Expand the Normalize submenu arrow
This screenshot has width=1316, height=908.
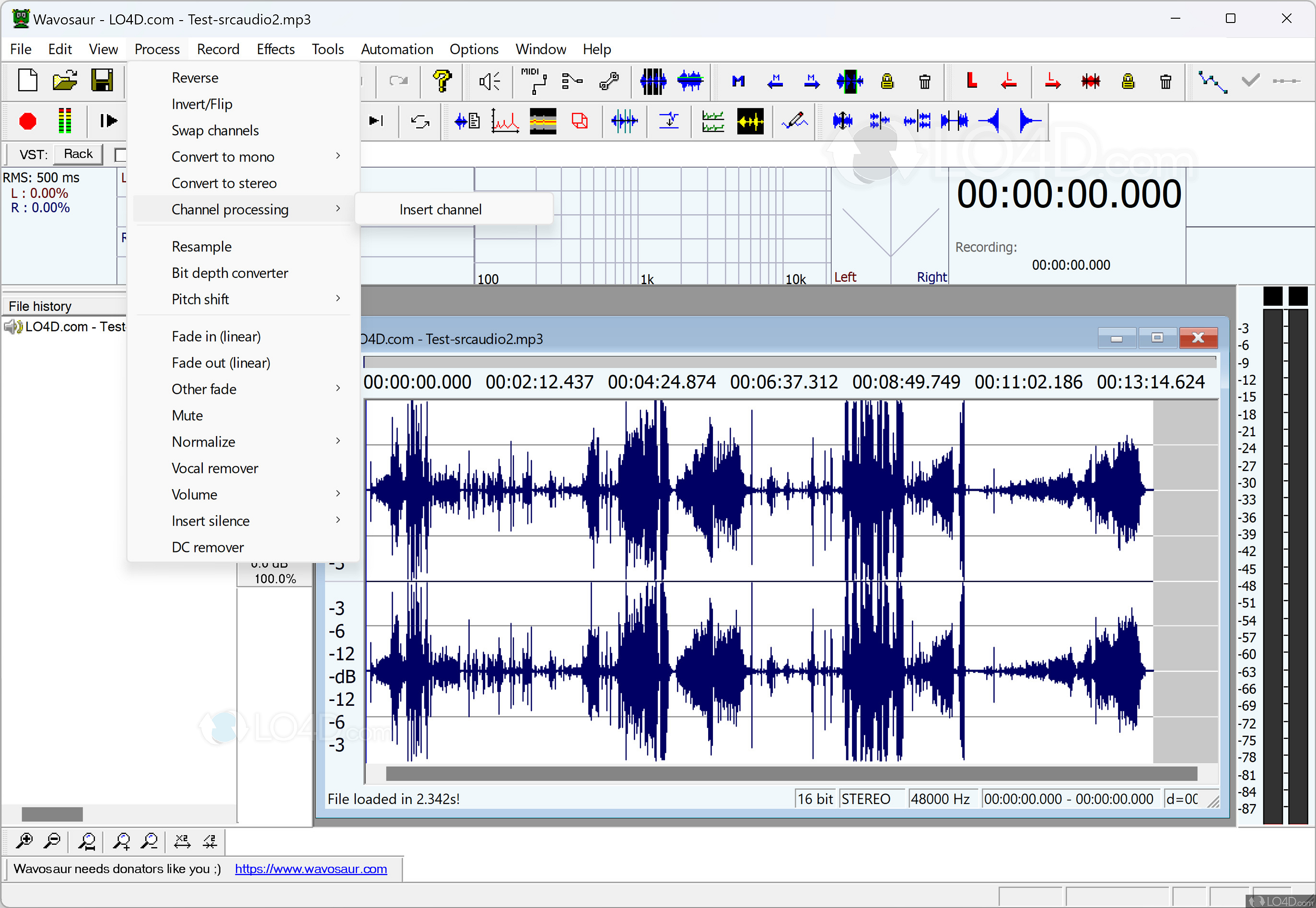point(339,441)
